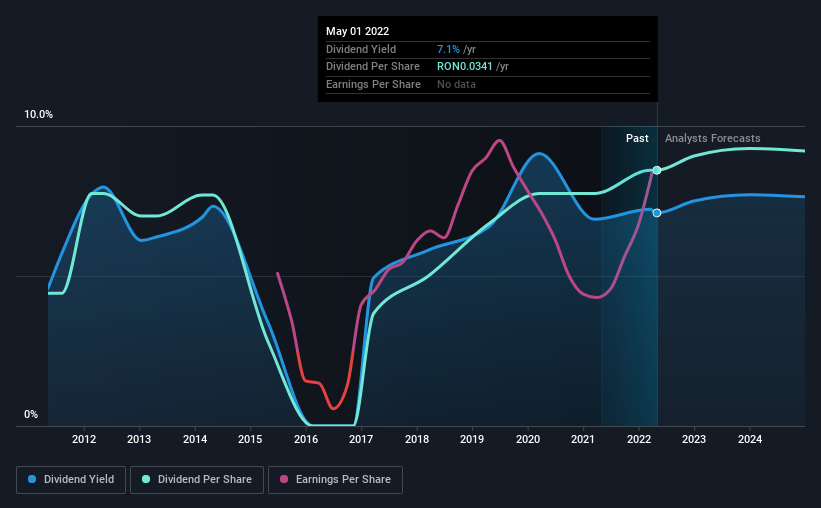
Task: Click the 'May 01 2022' tooltip date
Action: click(x=358, y=31)
